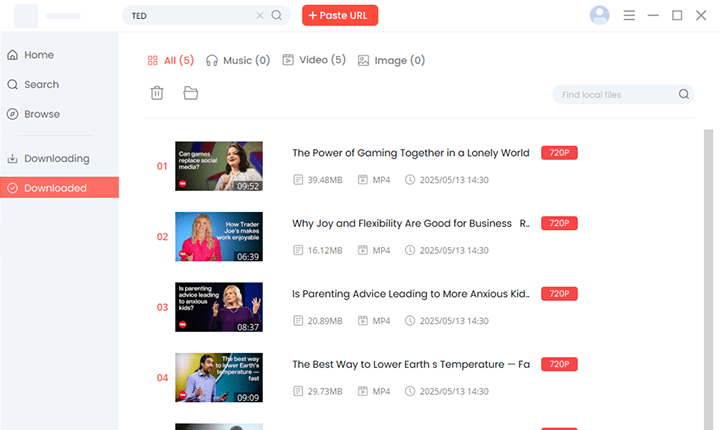Select the All (5) tab
720x430 pixels.
170,60
